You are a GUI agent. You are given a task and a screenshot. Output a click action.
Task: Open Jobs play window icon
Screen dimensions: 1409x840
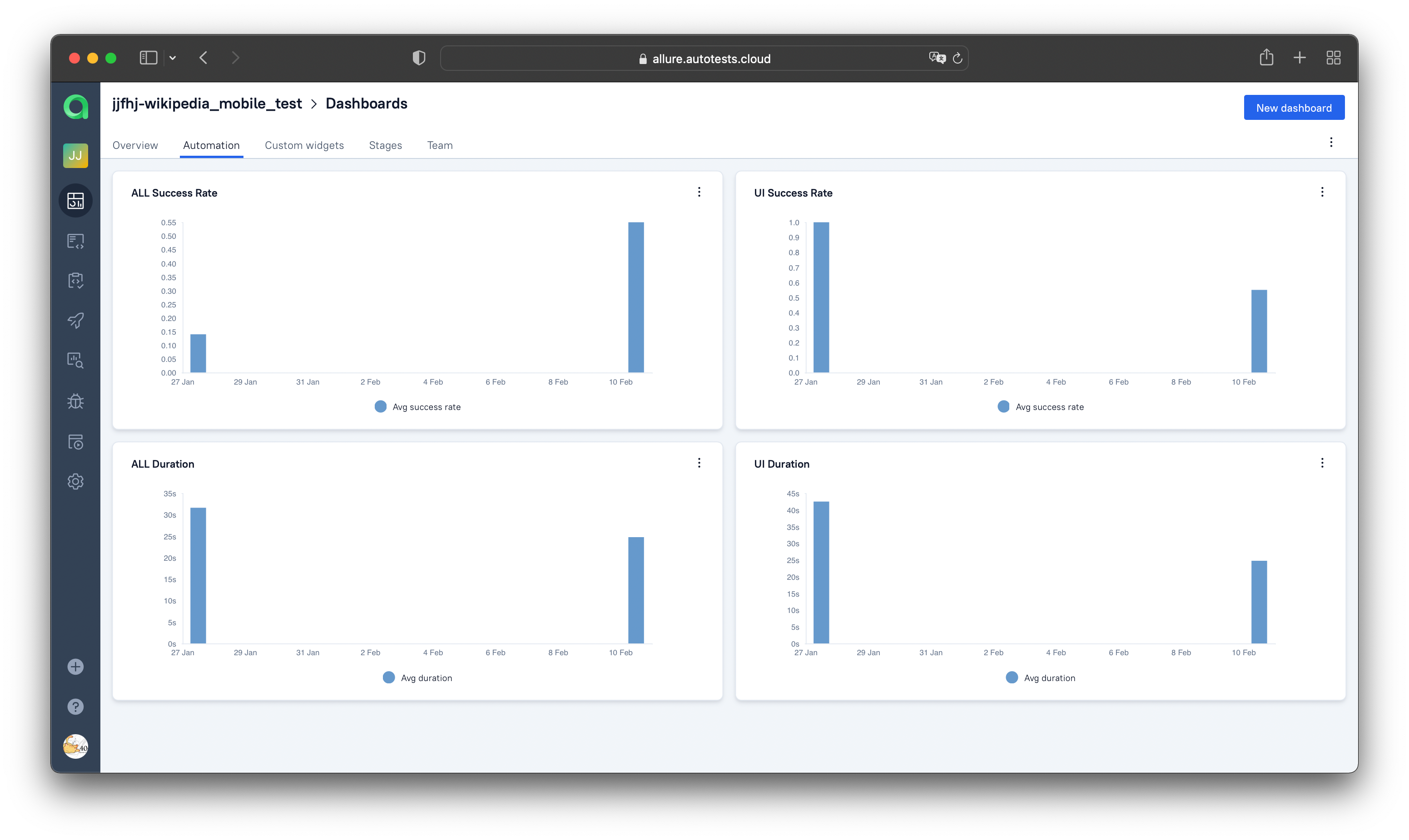(x=75, y=441)
